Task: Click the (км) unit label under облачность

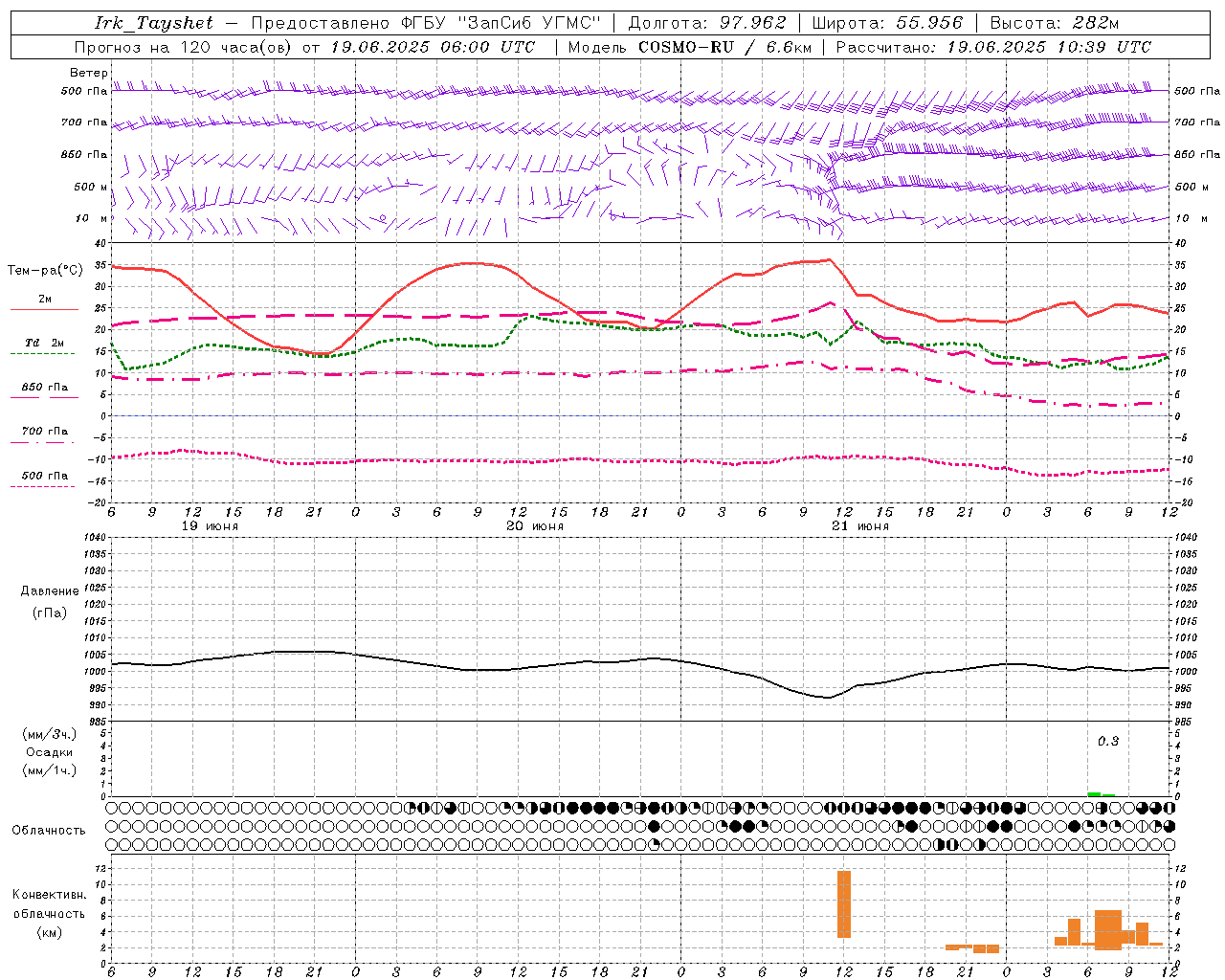Action: coord(50,932)
